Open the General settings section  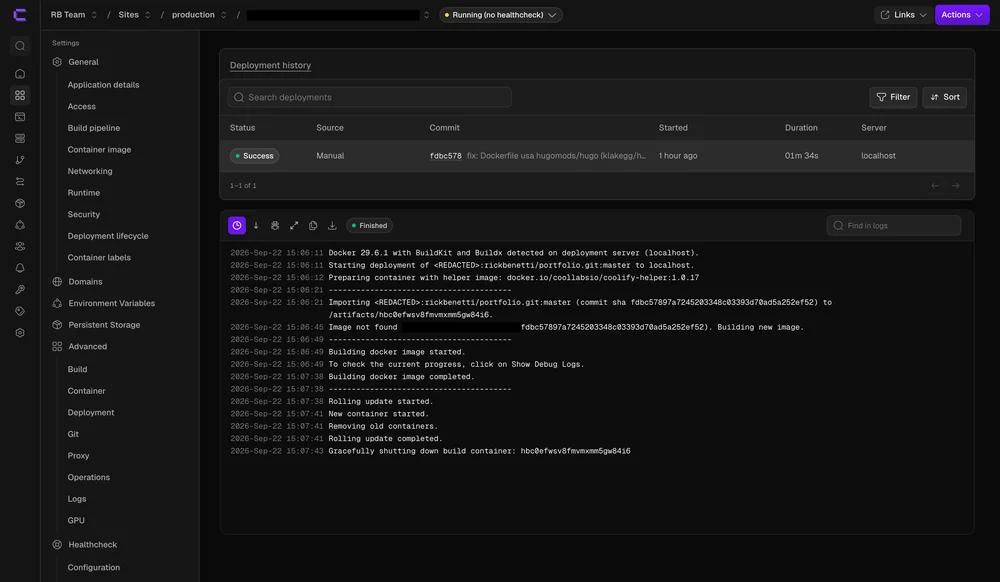(84, 62)
